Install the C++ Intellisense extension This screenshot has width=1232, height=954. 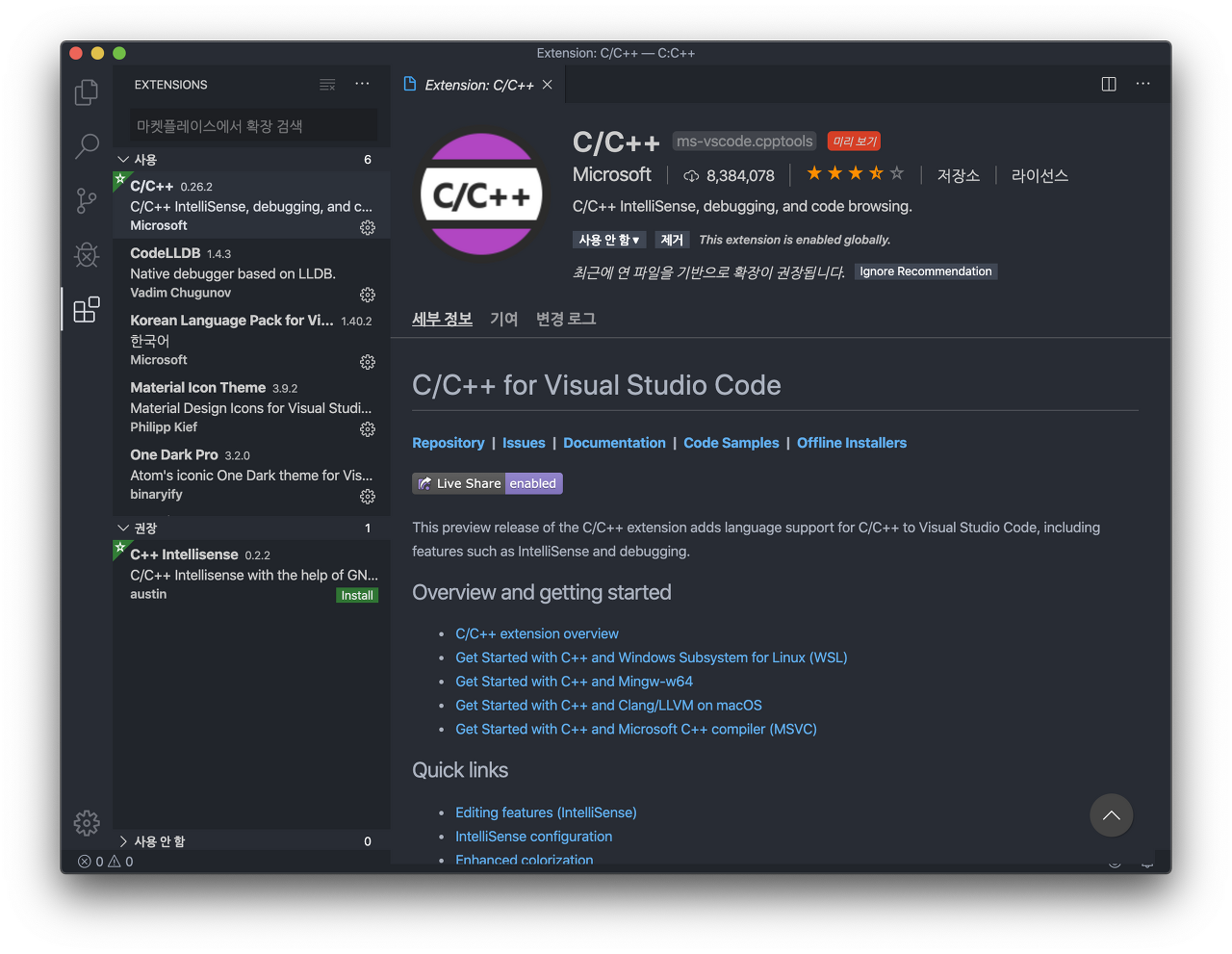[357, 595]
